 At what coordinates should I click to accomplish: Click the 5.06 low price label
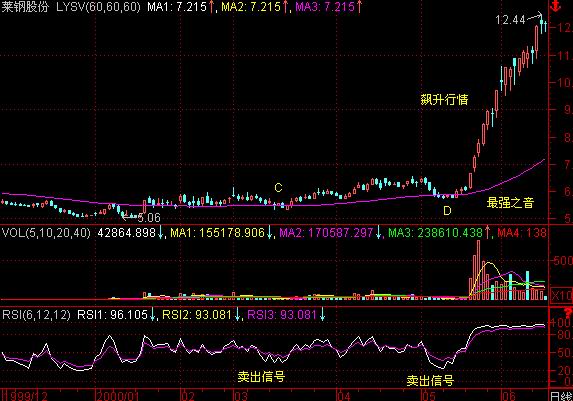149,218
